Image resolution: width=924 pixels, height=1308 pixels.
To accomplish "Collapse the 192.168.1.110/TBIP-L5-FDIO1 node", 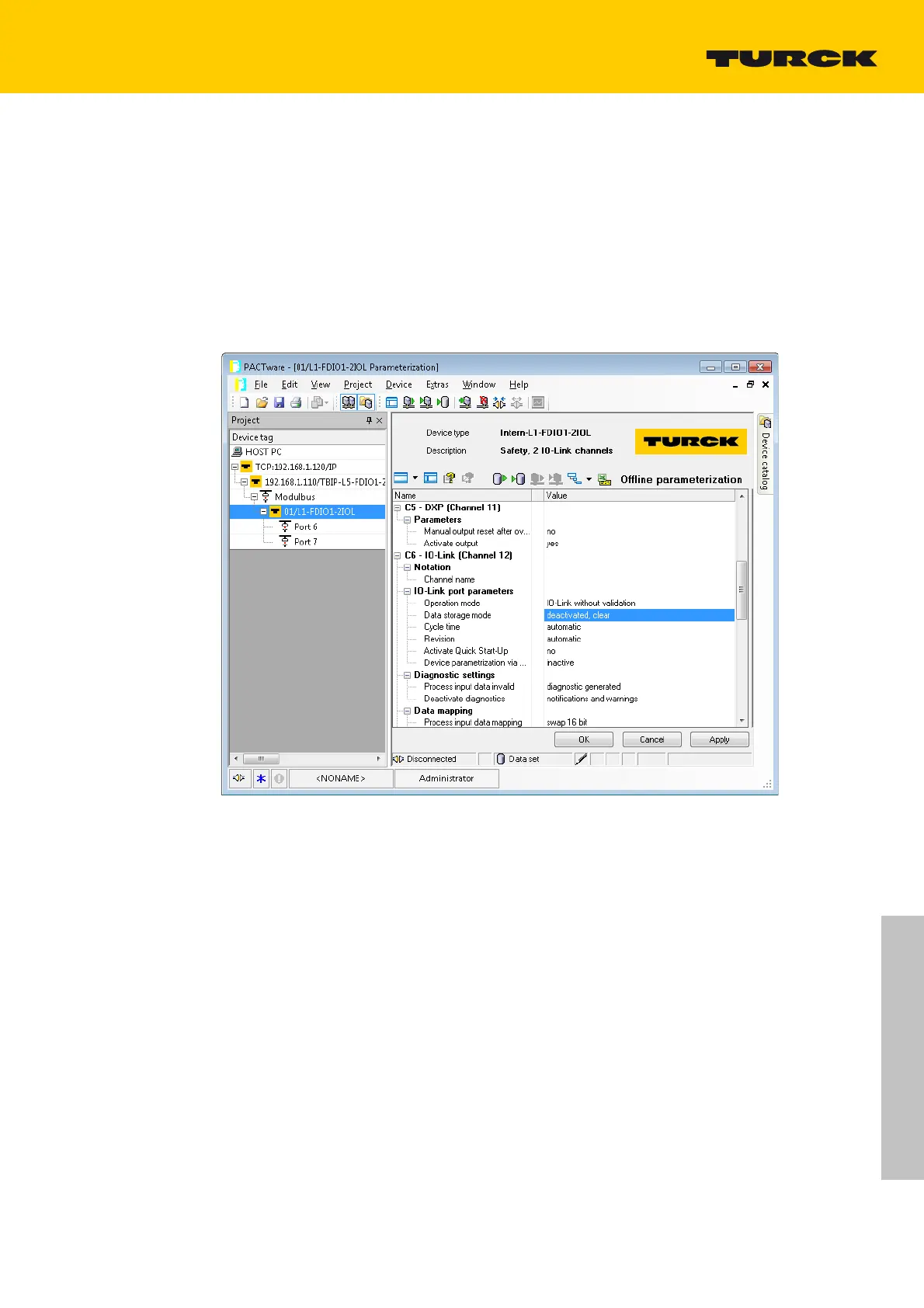I will tap(244, 482).
